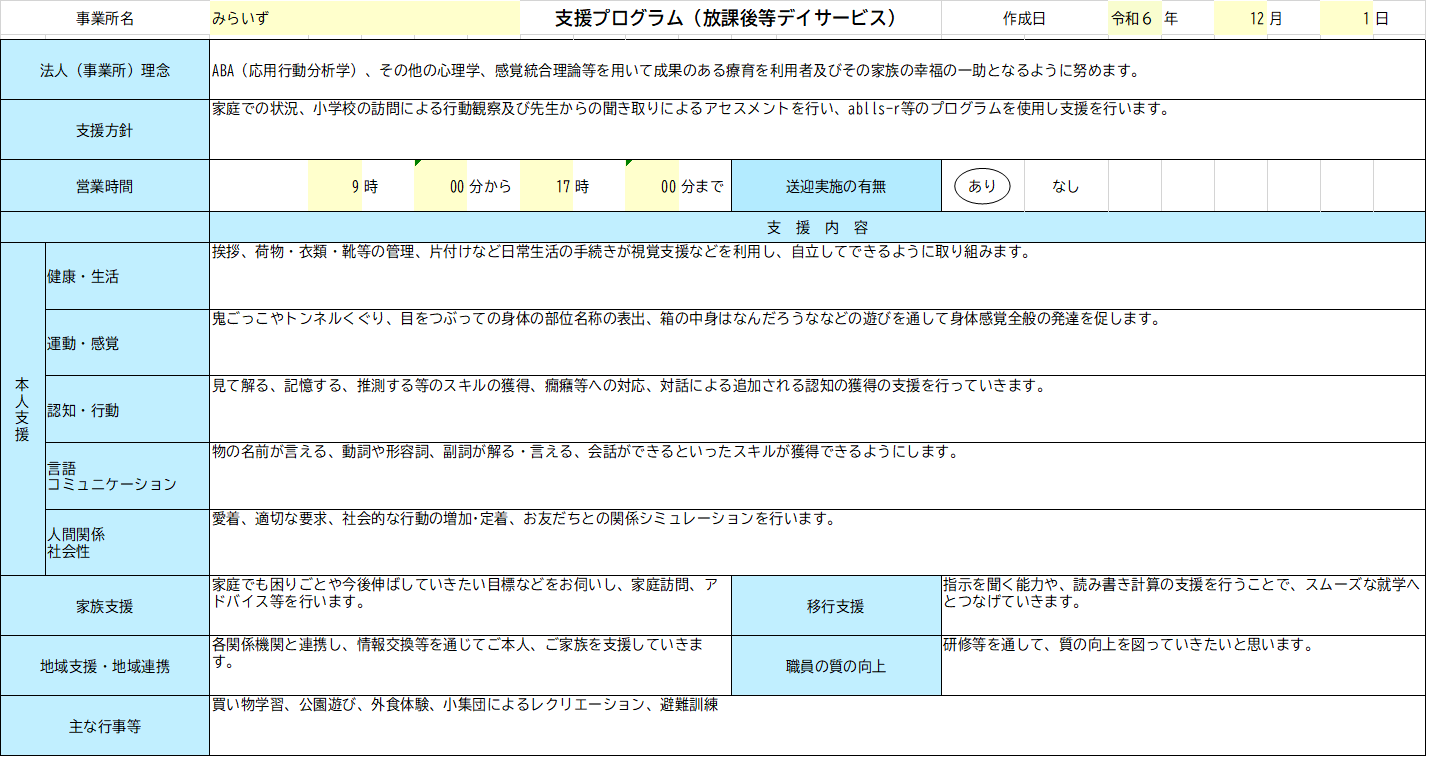Choose なし for 送迎実施の有無

(1065, 186)
